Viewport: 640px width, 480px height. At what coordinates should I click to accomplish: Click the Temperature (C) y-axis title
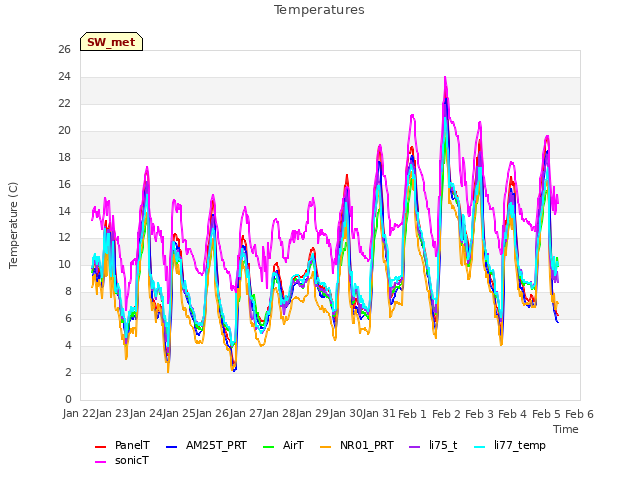pyautogui.click(x=13, y=225)
